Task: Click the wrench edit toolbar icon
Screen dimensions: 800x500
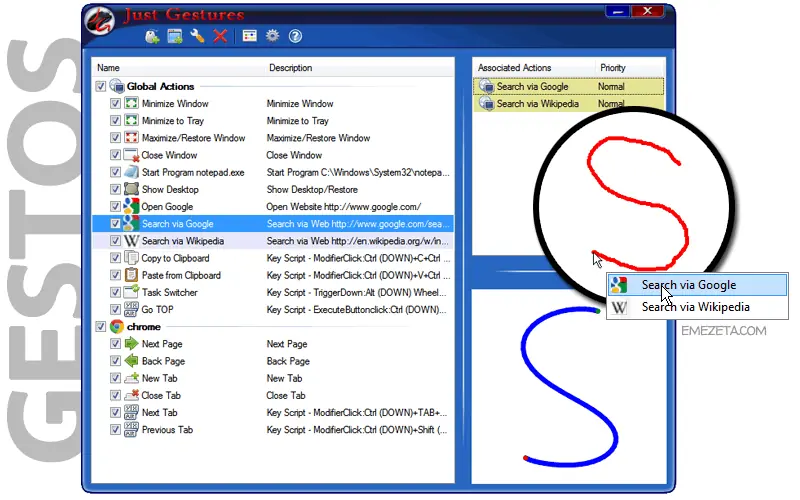Action: [x=197, y=36]
